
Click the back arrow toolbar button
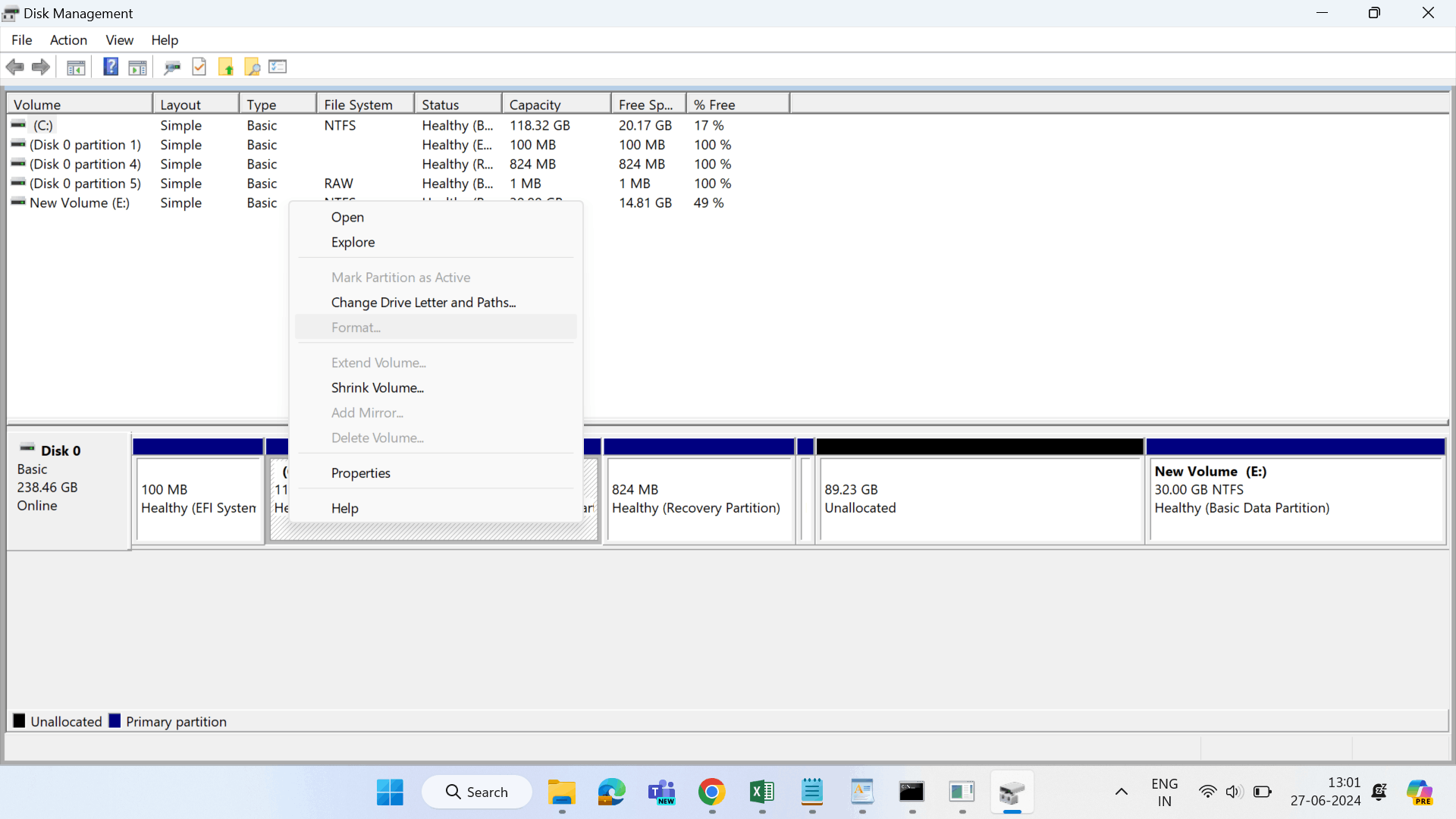tap(15, 67)
